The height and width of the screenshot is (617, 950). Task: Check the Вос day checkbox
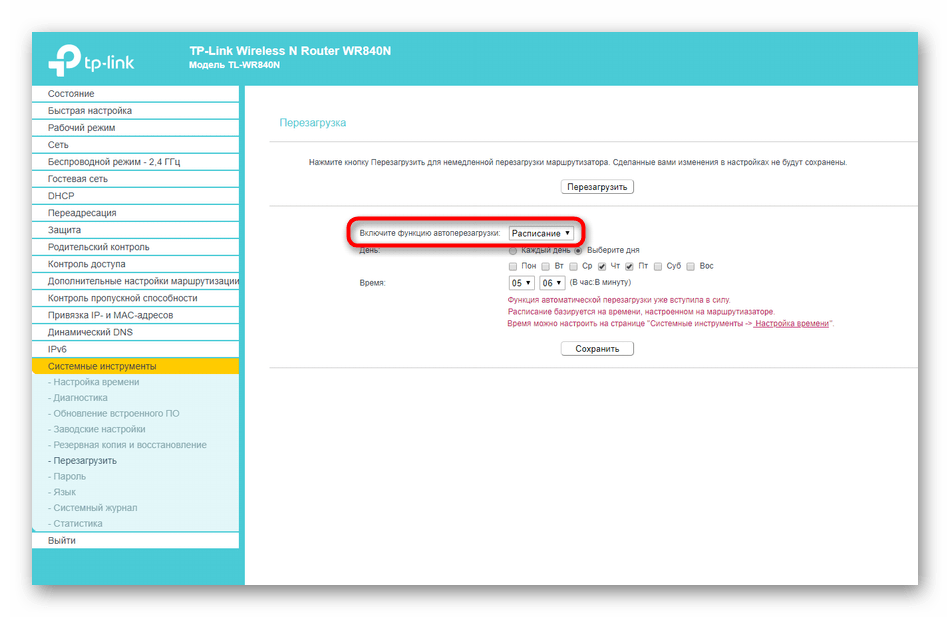click(x=690, y=267)
